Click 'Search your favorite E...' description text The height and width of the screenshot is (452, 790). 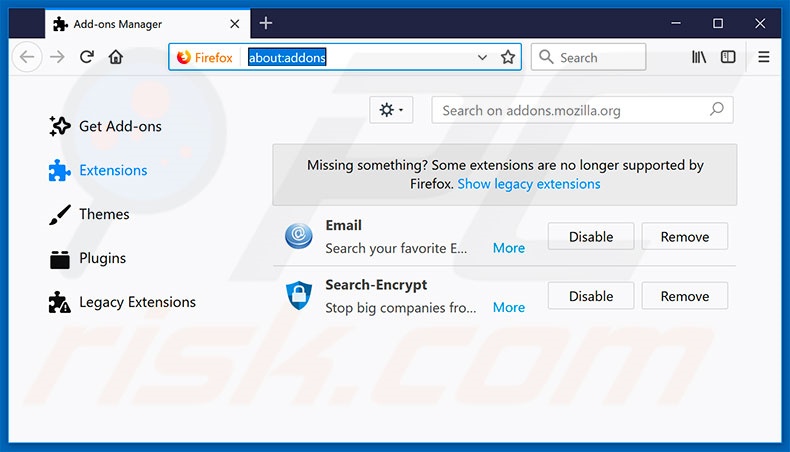tap(396, 248)
